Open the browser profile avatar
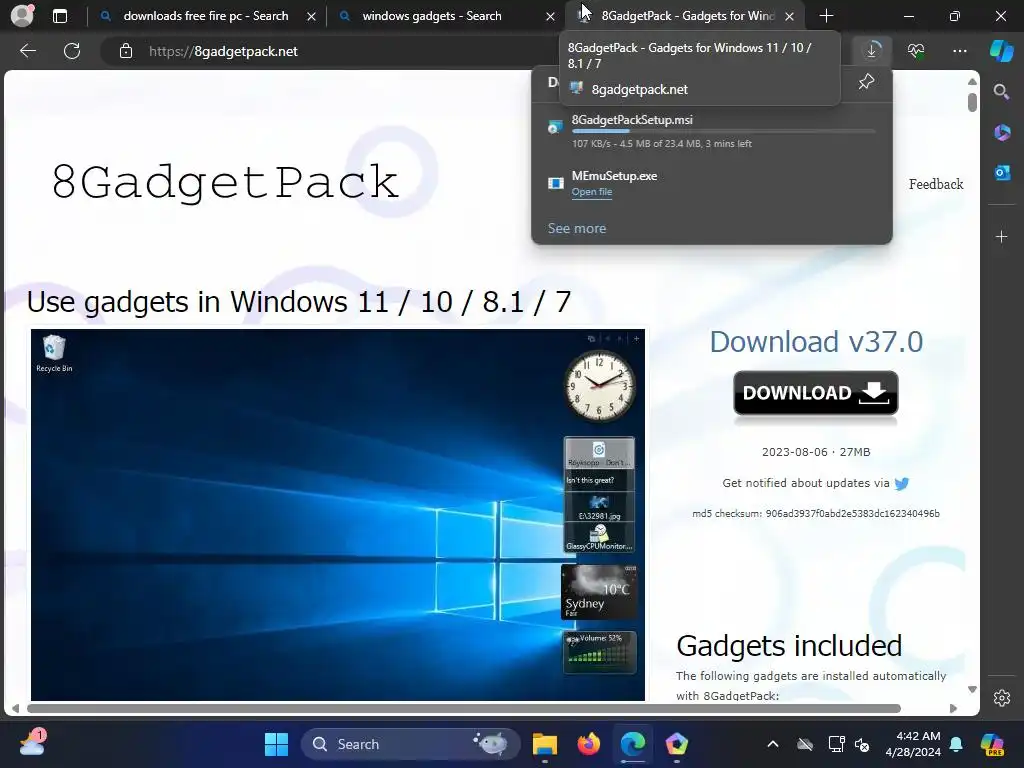Image resolution: width=1024 pixels, height=768 pixels. (22, 16)
